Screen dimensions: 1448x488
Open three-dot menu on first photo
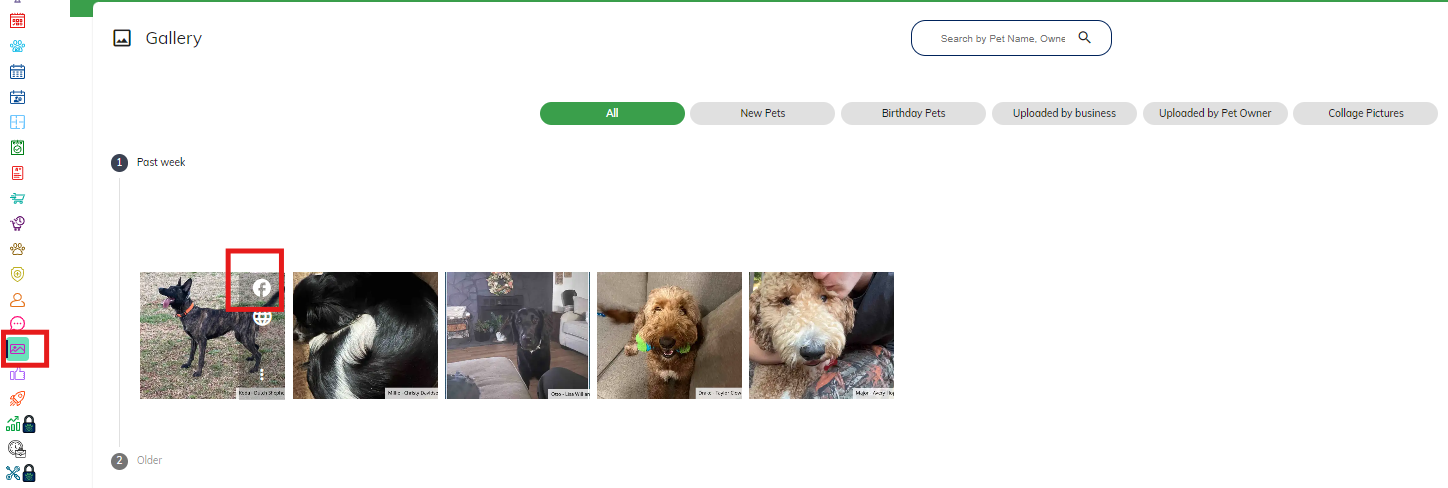[262, 374]
